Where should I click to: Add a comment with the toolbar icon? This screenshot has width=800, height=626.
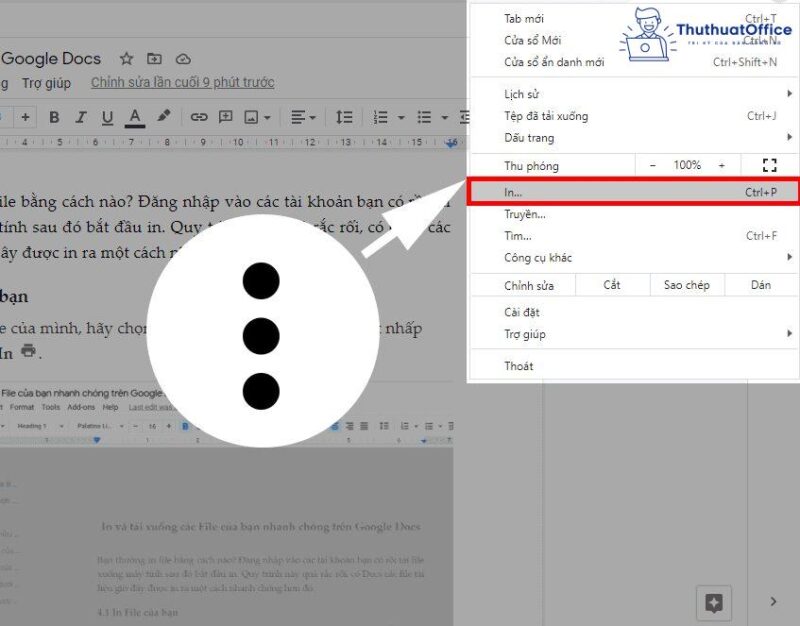tap(226, 117)
